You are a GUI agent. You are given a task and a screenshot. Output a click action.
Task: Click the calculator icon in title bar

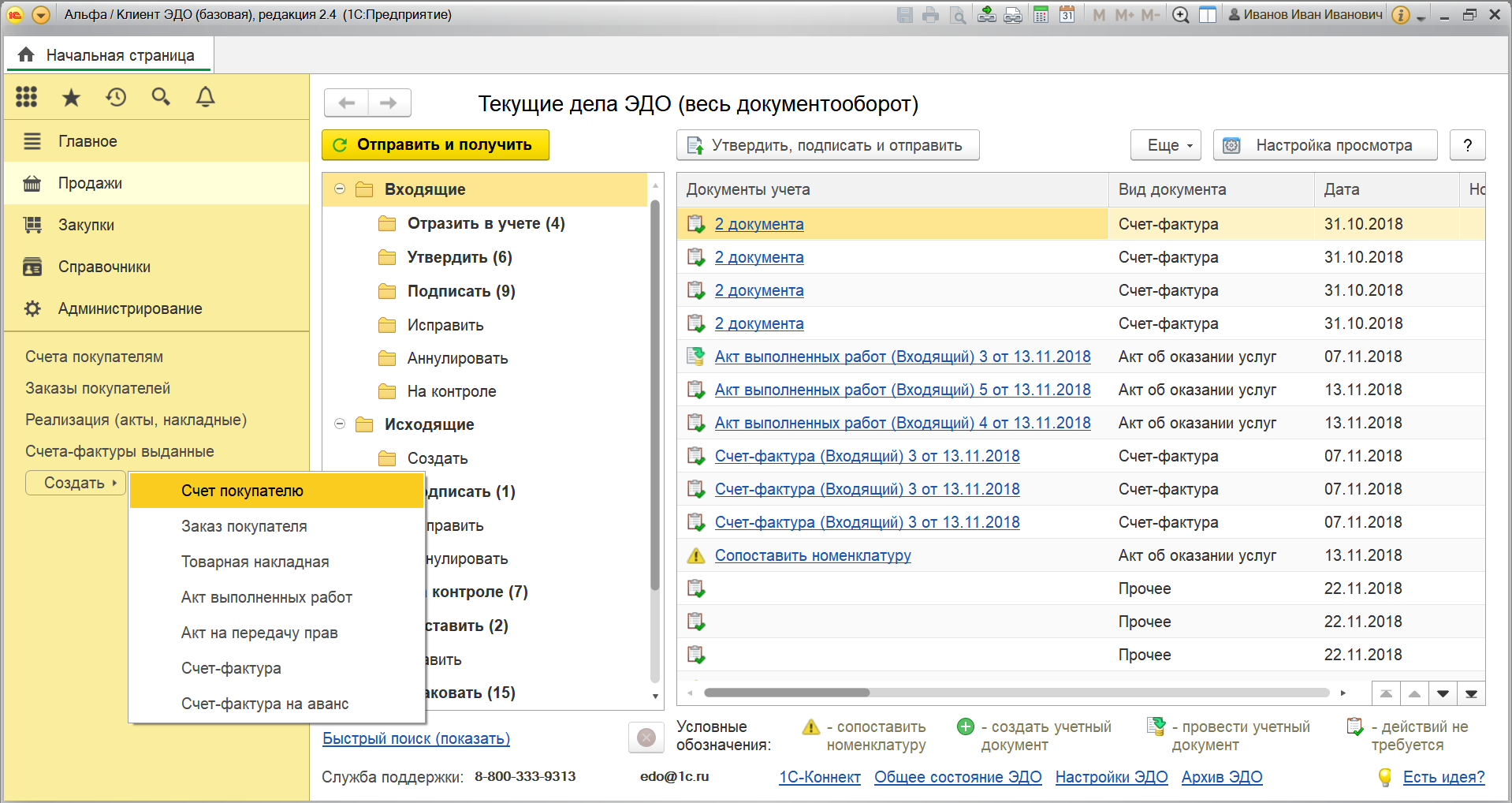coord(1041,14)
